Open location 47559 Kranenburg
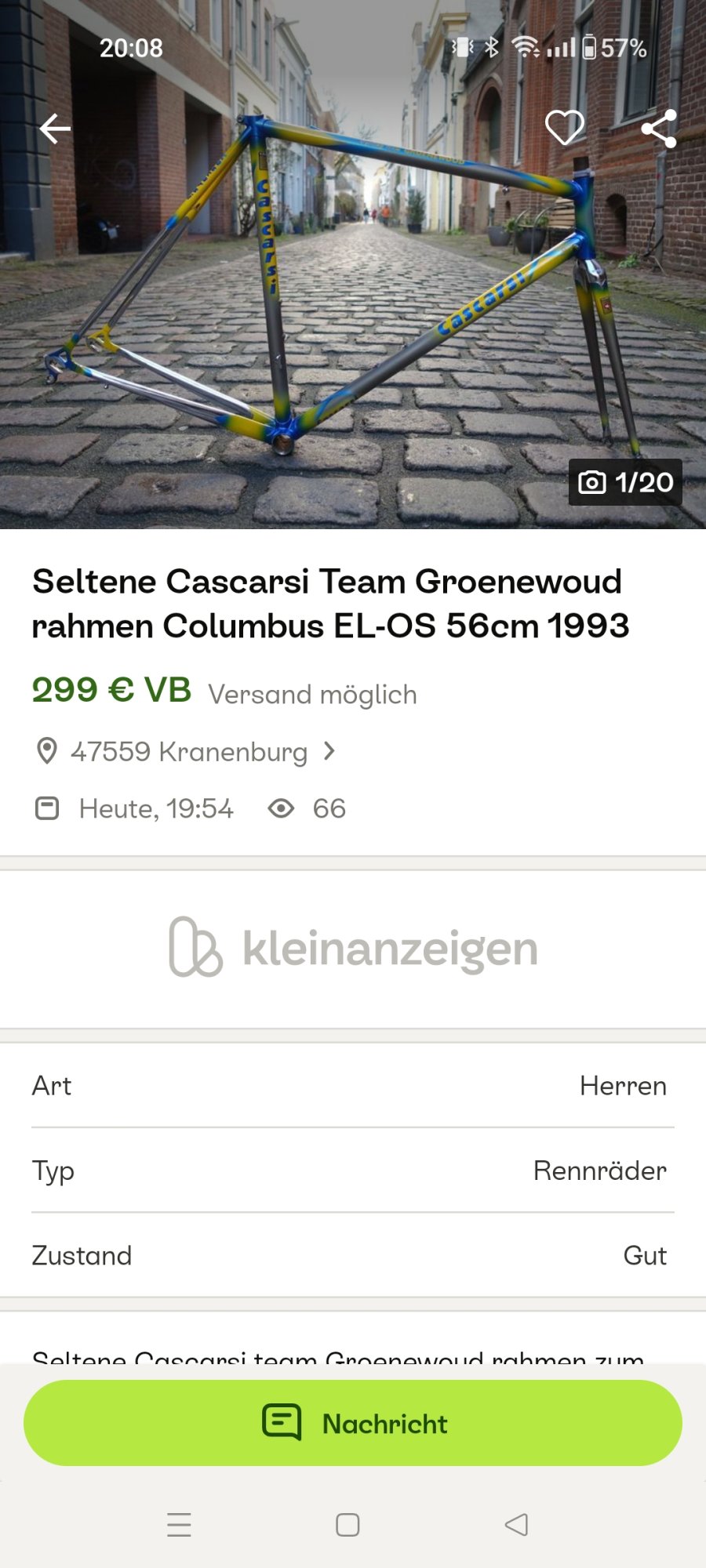 (189, 752)
